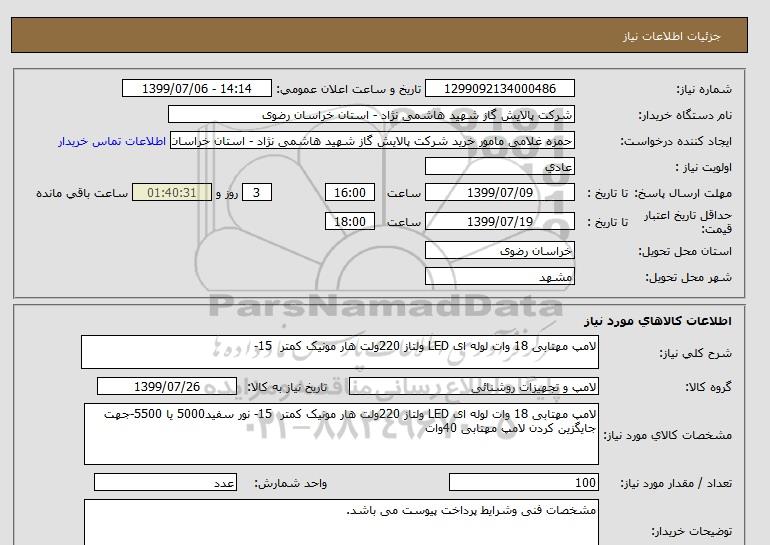Focus the شرح کلی نیاز text area
Image resolution: width=770 pixels, height=545 pixels.
pos(339,352)
